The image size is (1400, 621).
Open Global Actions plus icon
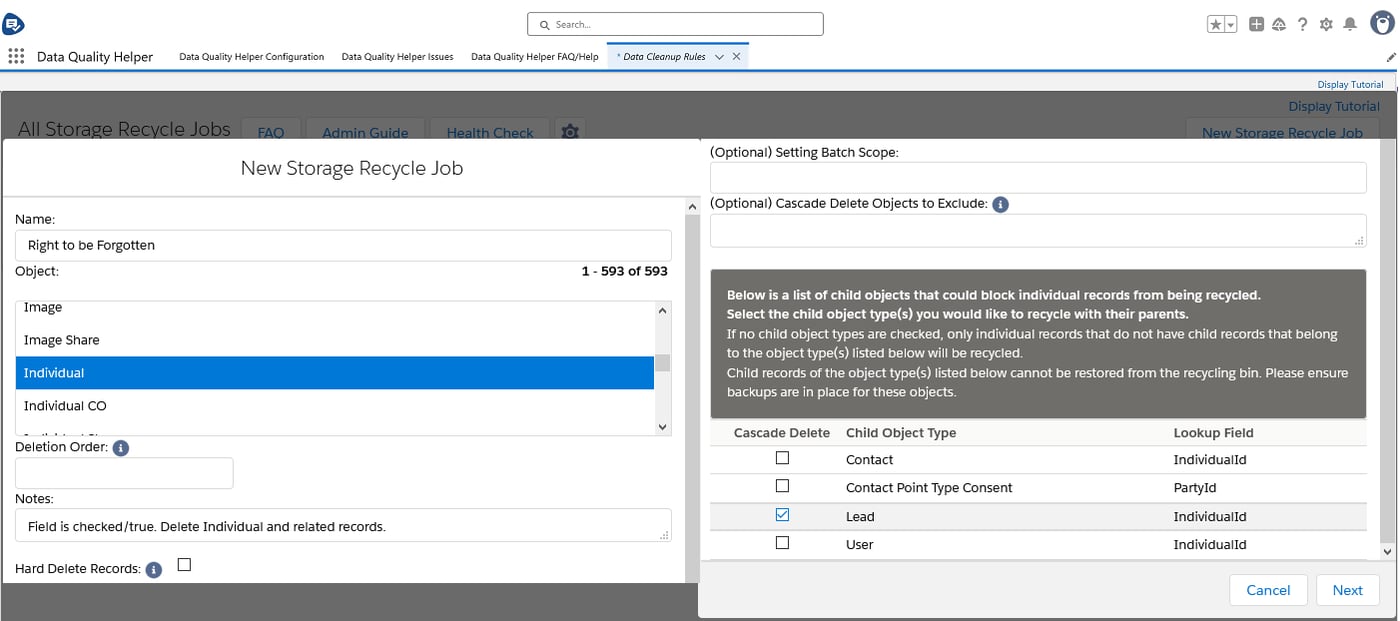point(1257,25)
